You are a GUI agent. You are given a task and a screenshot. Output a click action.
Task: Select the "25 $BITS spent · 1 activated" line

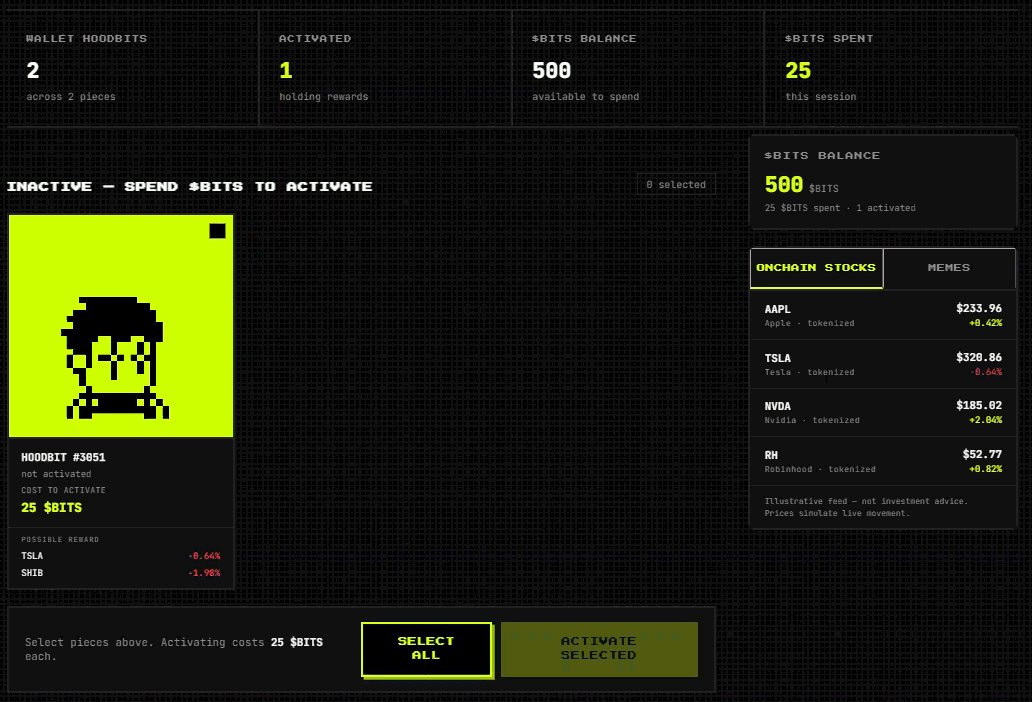pos(840,208)
